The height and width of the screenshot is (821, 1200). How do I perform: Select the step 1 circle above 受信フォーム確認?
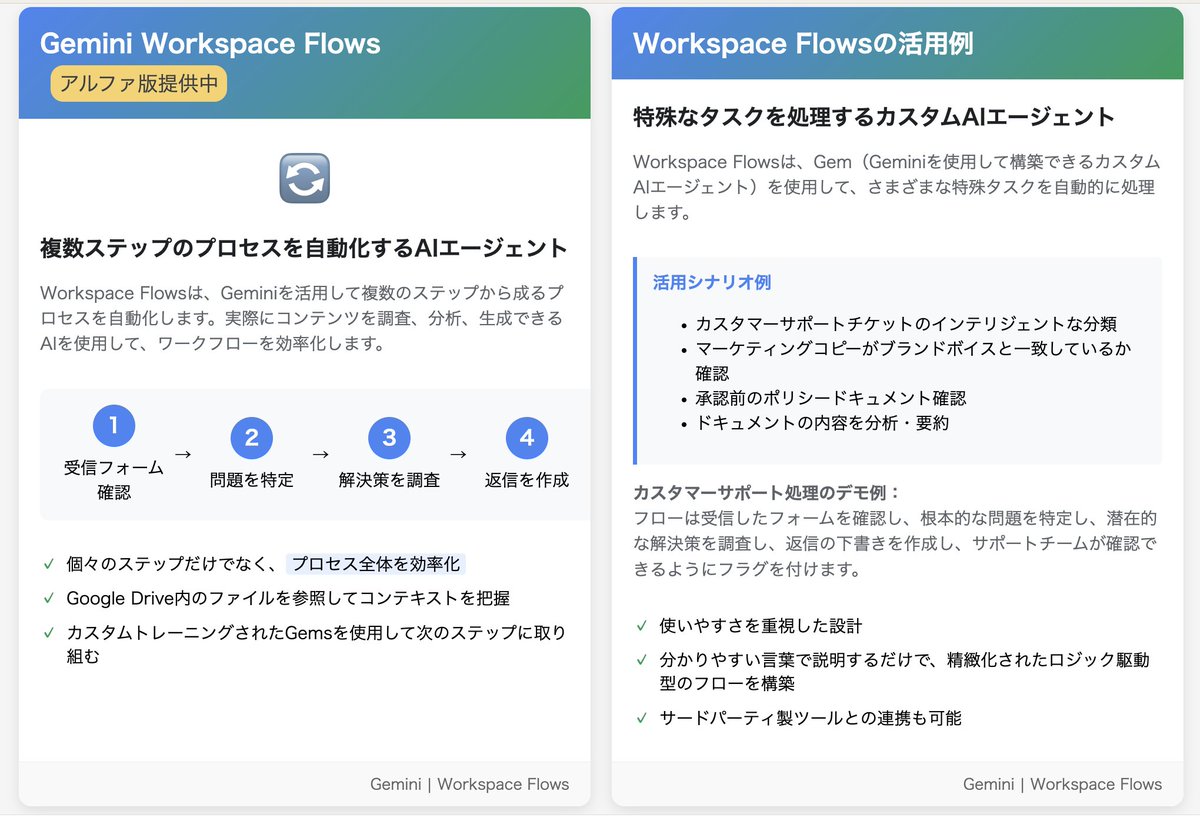tap(114, 426)
